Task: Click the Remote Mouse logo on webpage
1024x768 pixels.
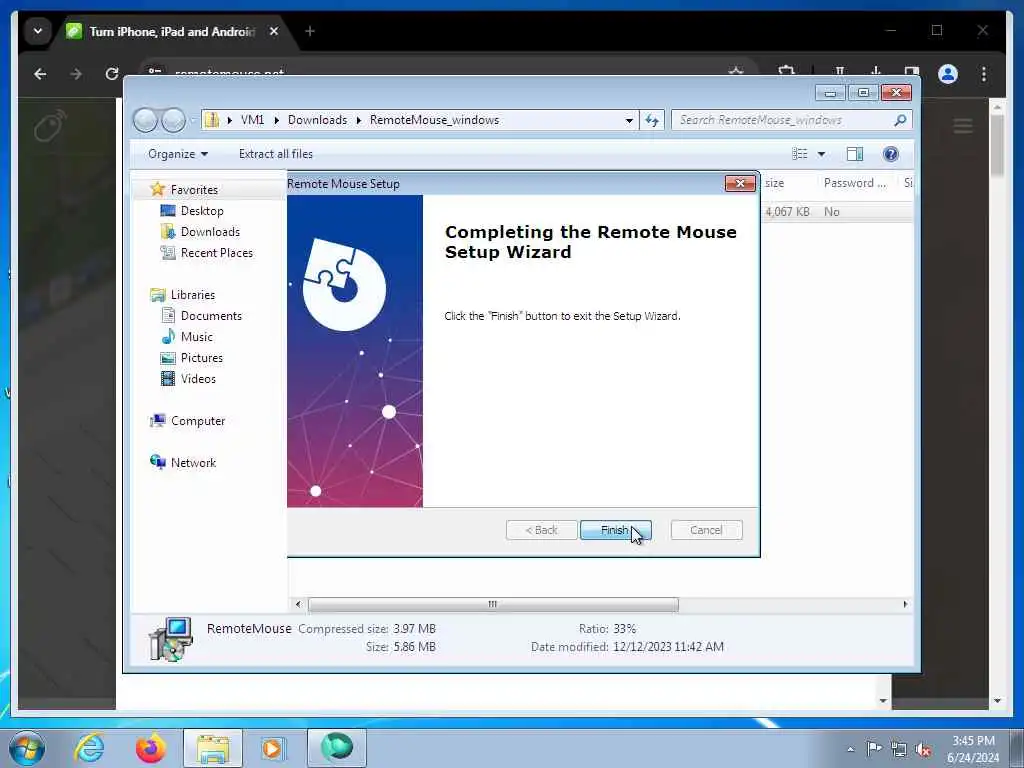Action: pos(50,125)
